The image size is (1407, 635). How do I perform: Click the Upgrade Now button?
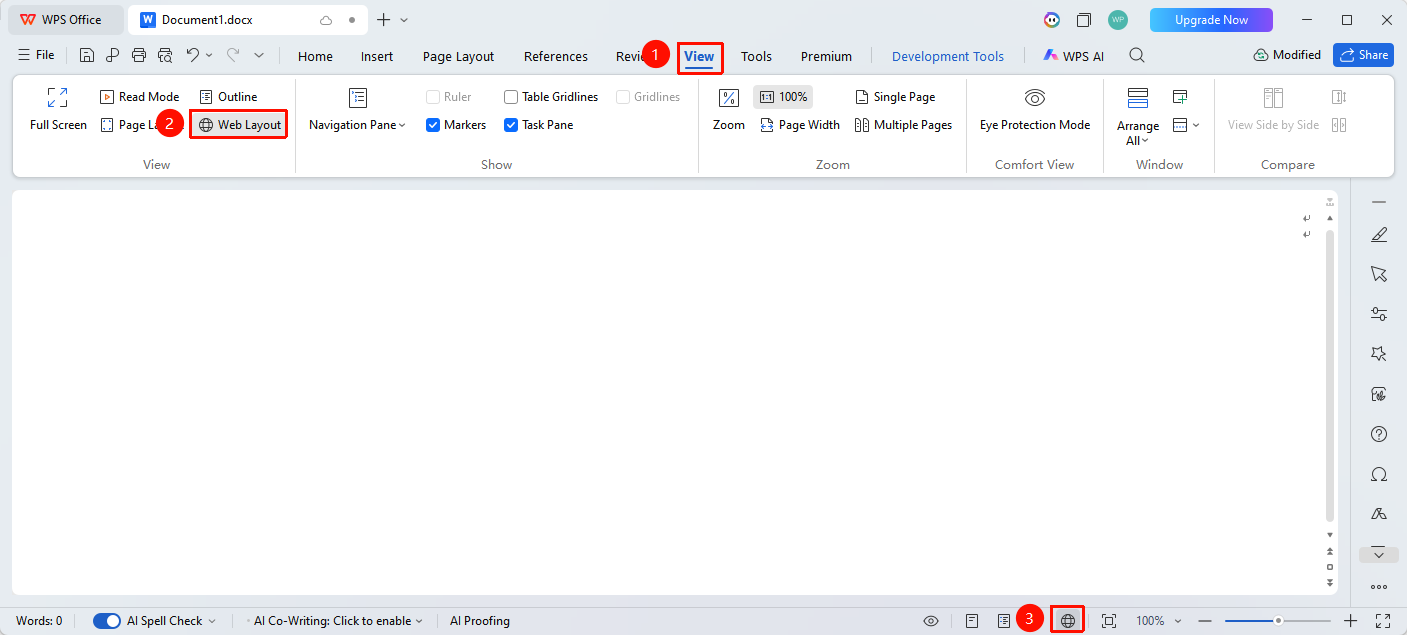click(1211, 20)
